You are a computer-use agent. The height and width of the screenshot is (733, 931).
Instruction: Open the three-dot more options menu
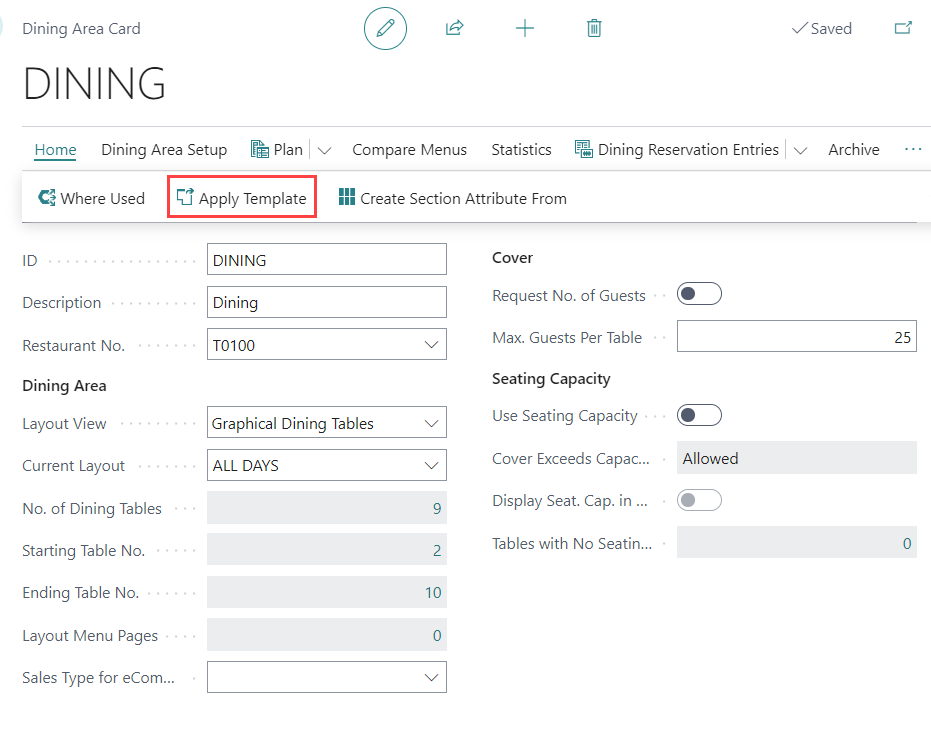[912, 149]
